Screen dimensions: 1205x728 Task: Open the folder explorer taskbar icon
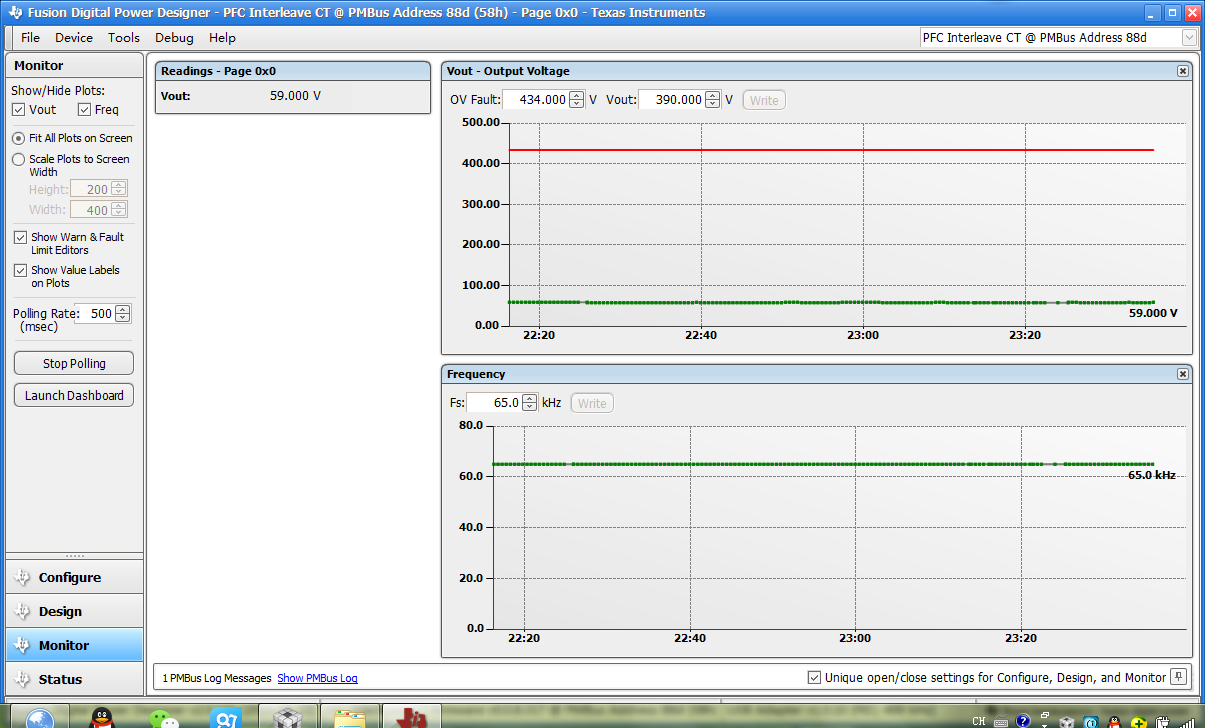click(x=349, y=718)
